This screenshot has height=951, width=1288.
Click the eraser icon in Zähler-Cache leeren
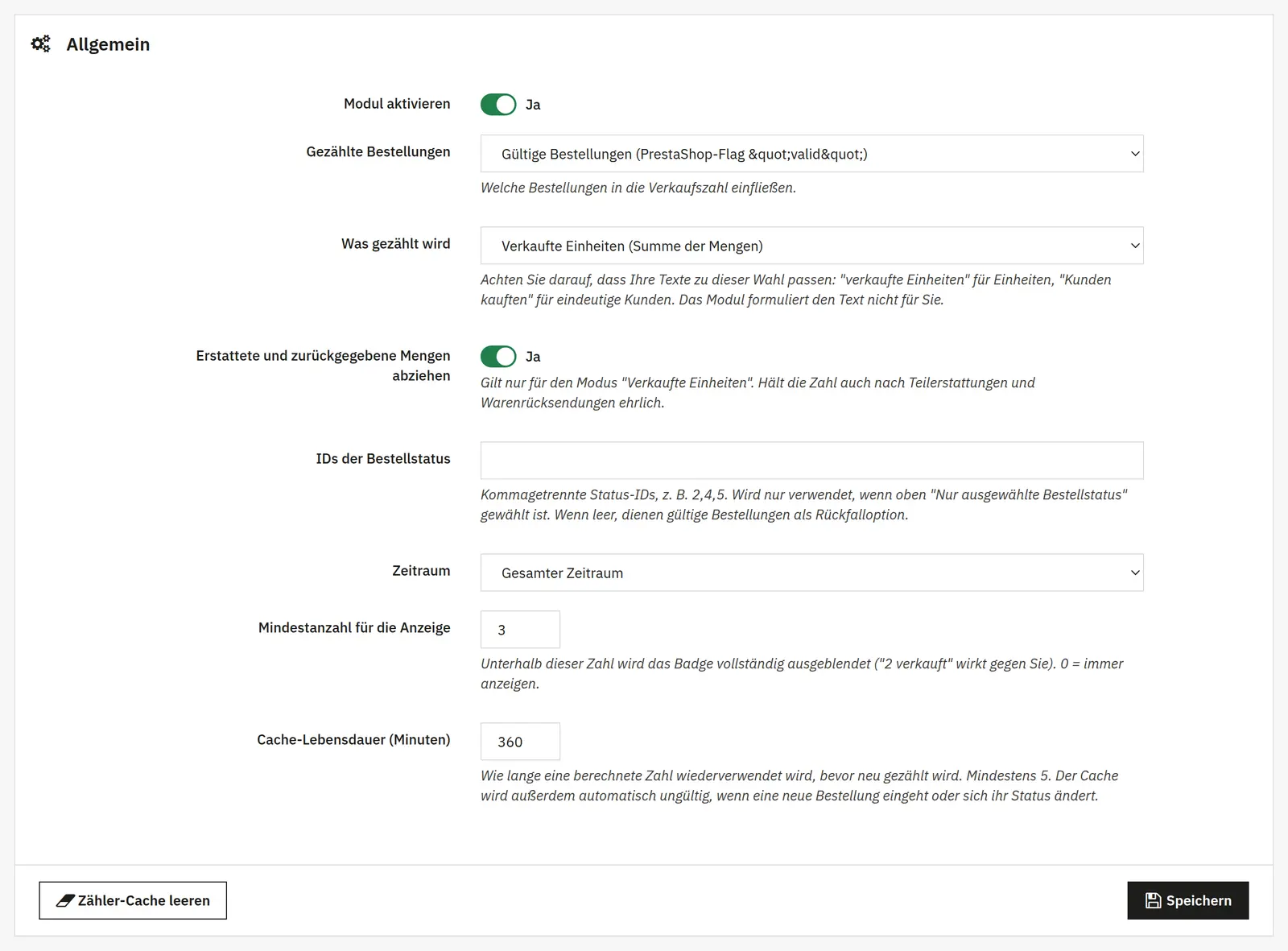coord(65,900)
